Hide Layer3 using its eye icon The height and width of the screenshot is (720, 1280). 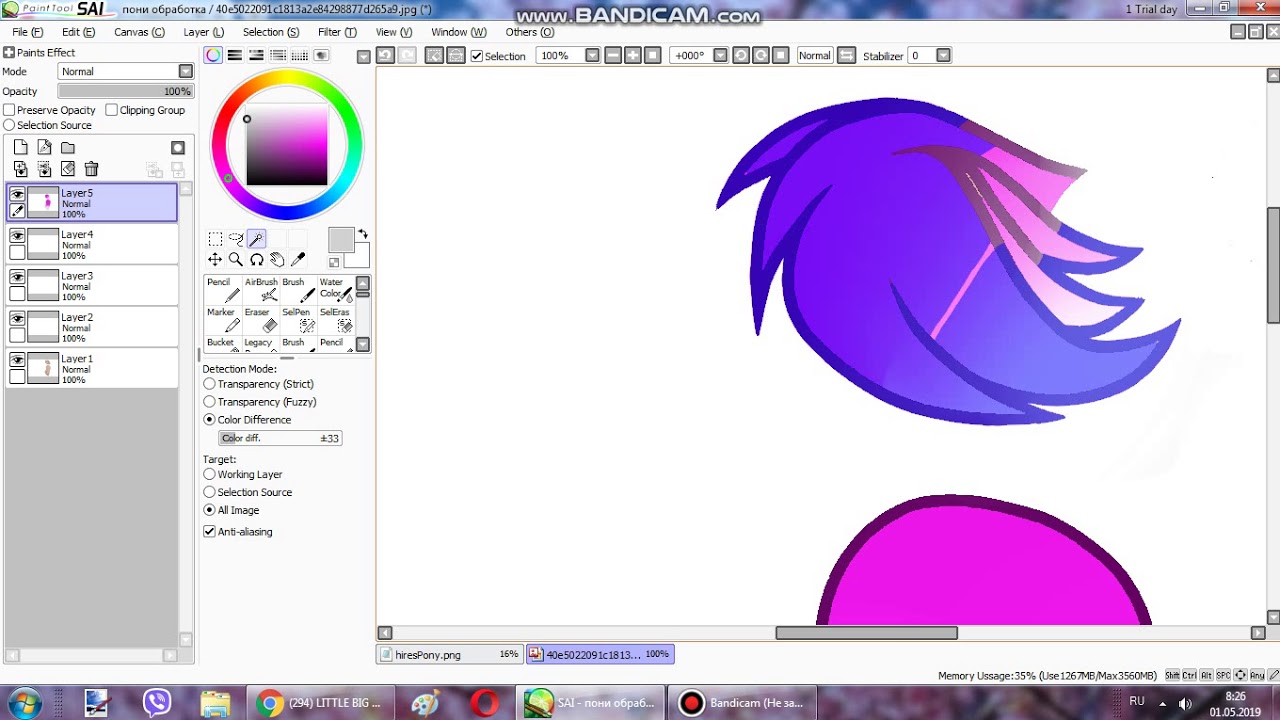click(17, 277)
